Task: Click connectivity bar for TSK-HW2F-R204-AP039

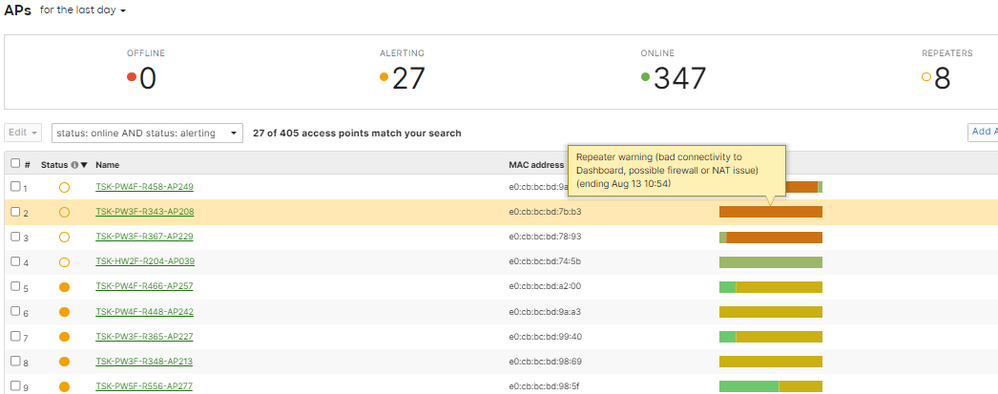Action: (x=771, y=262)
